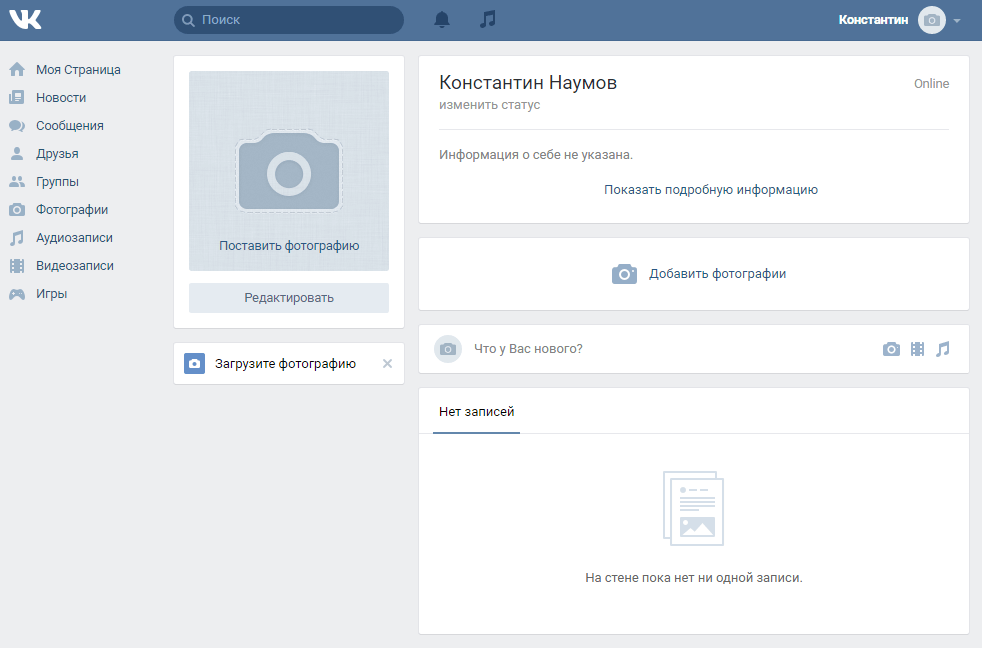Open Друзья in the left menu
Viewport: 982px width, 648px height.
(x=57, y=154)
